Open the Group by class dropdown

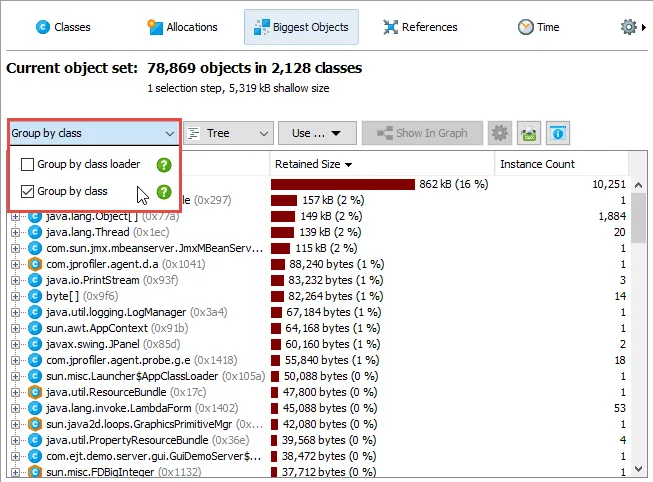click(x=93, y=133)
